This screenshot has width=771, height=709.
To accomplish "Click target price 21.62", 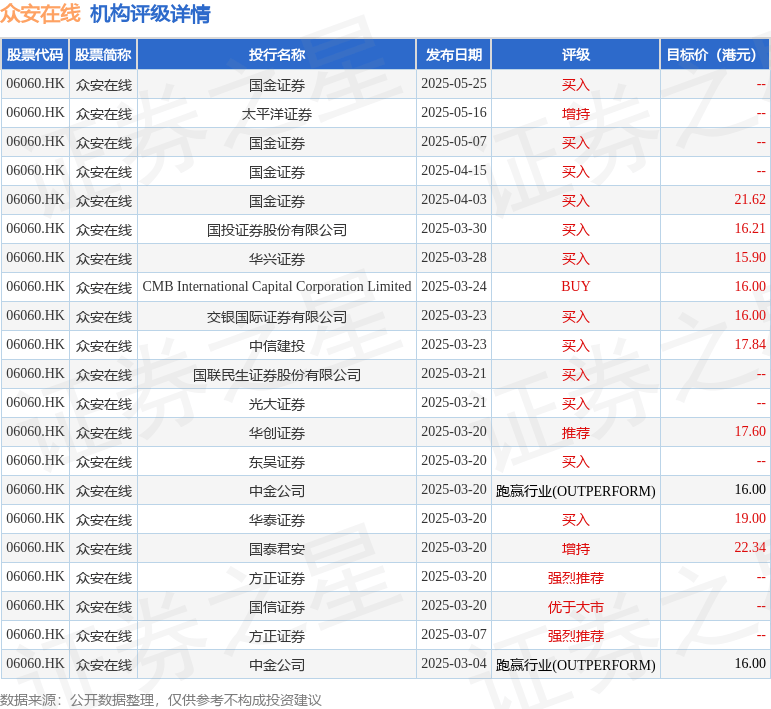I will click(x=750, y=200).
